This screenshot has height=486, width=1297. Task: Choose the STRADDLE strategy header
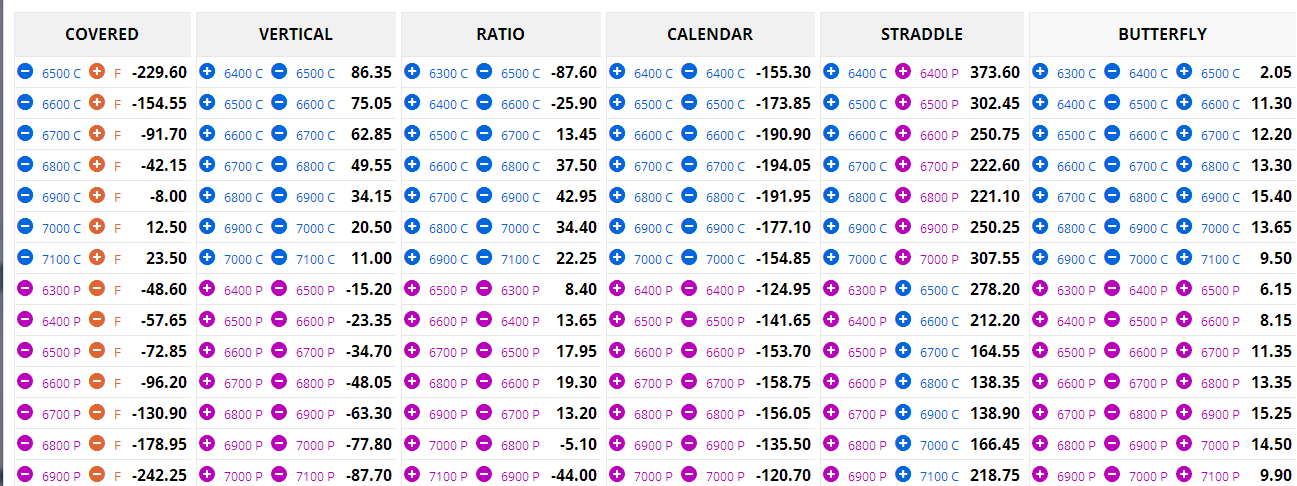pyautogui.click(x=922, y=34)
